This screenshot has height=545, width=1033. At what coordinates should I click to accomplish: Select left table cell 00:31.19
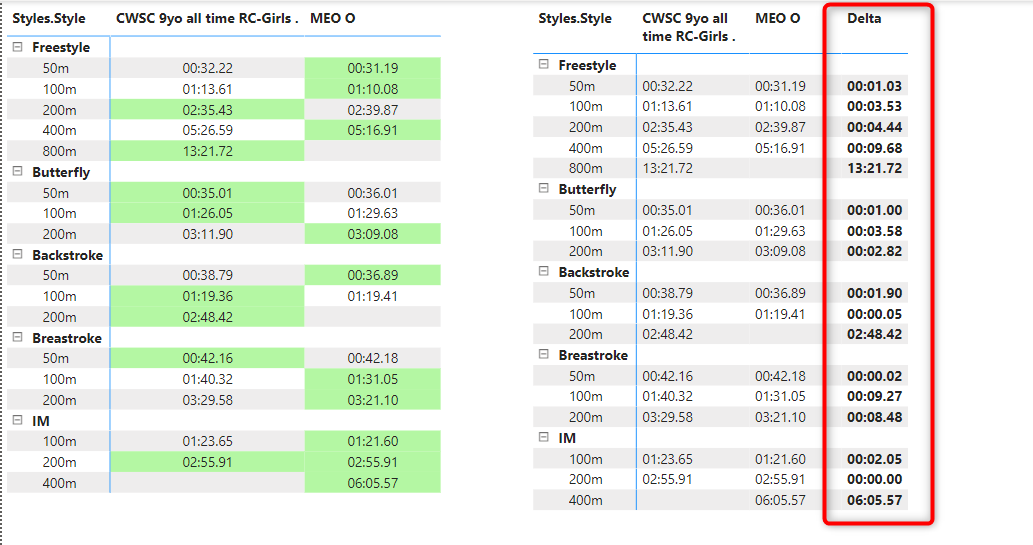pos(372,68)
